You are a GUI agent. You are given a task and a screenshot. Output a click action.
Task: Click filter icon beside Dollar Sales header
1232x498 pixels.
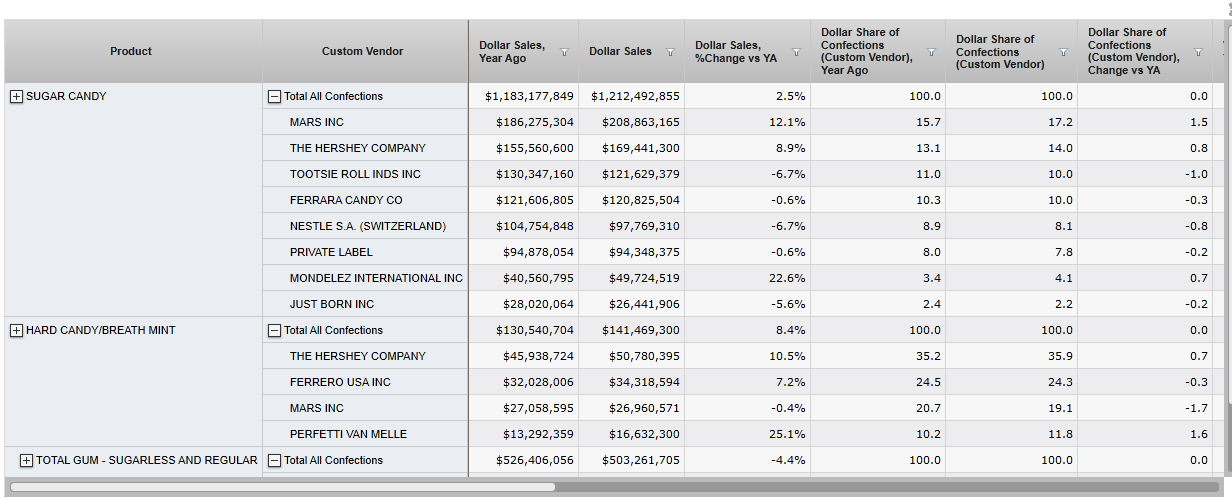click(670, 52)
